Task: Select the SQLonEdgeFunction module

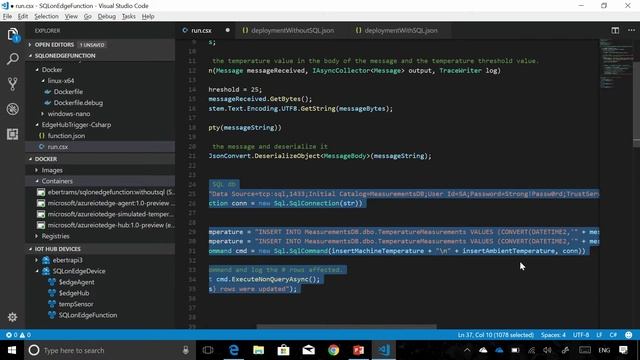Action: tap(88, 315)
